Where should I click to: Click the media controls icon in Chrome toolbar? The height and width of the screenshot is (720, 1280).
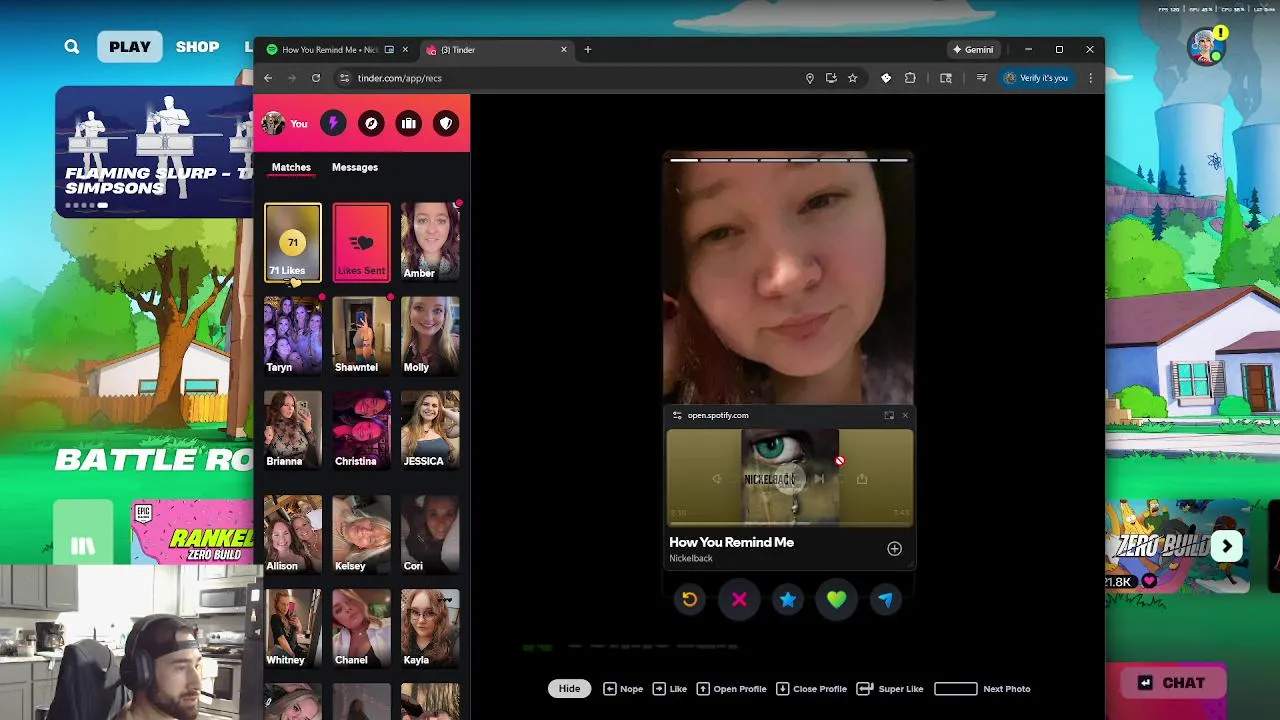(982, 78)
